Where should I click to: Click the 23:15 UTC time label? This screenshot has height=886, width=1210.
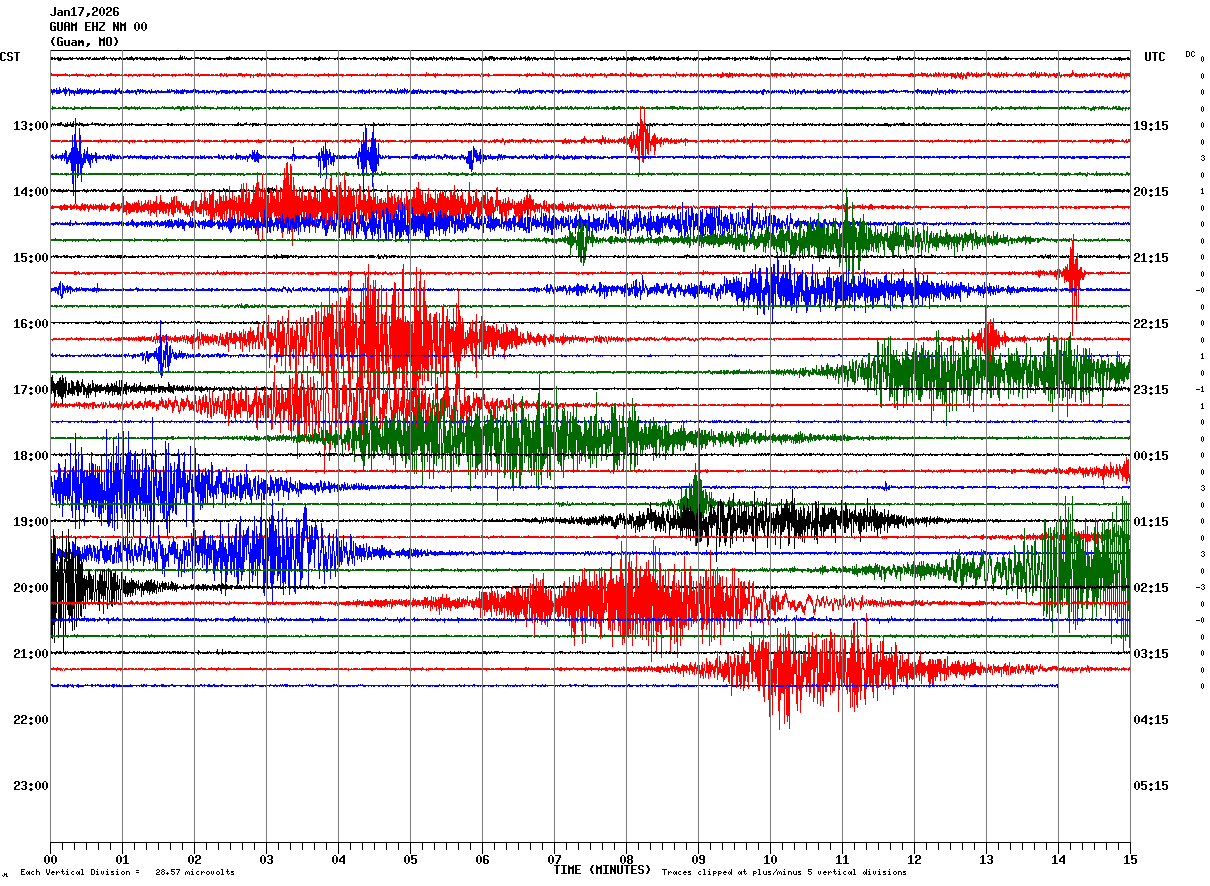[x=1151, y=390]
